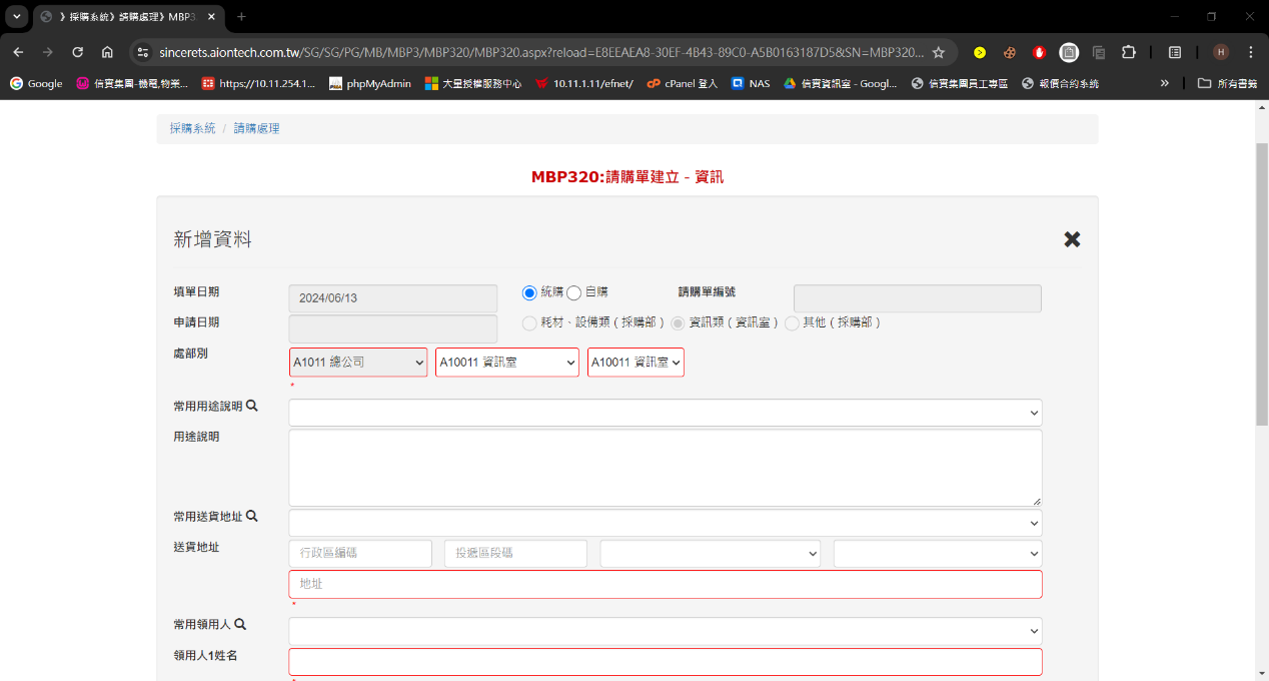Open the Chrome three-dot menu
This screenshot has height=681, width=1269.
(1250, 52)
